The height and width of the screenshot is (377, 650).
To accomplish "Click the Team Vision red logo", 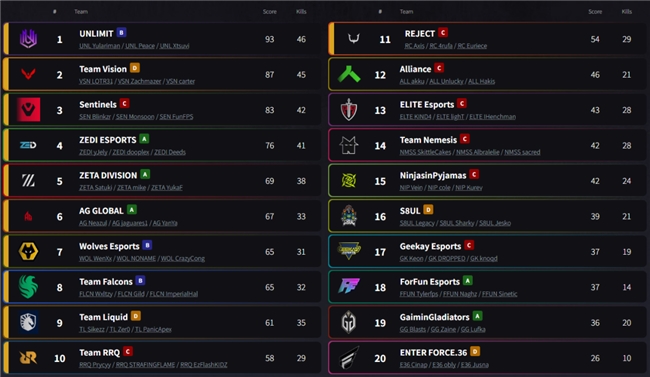I will 29,74.
